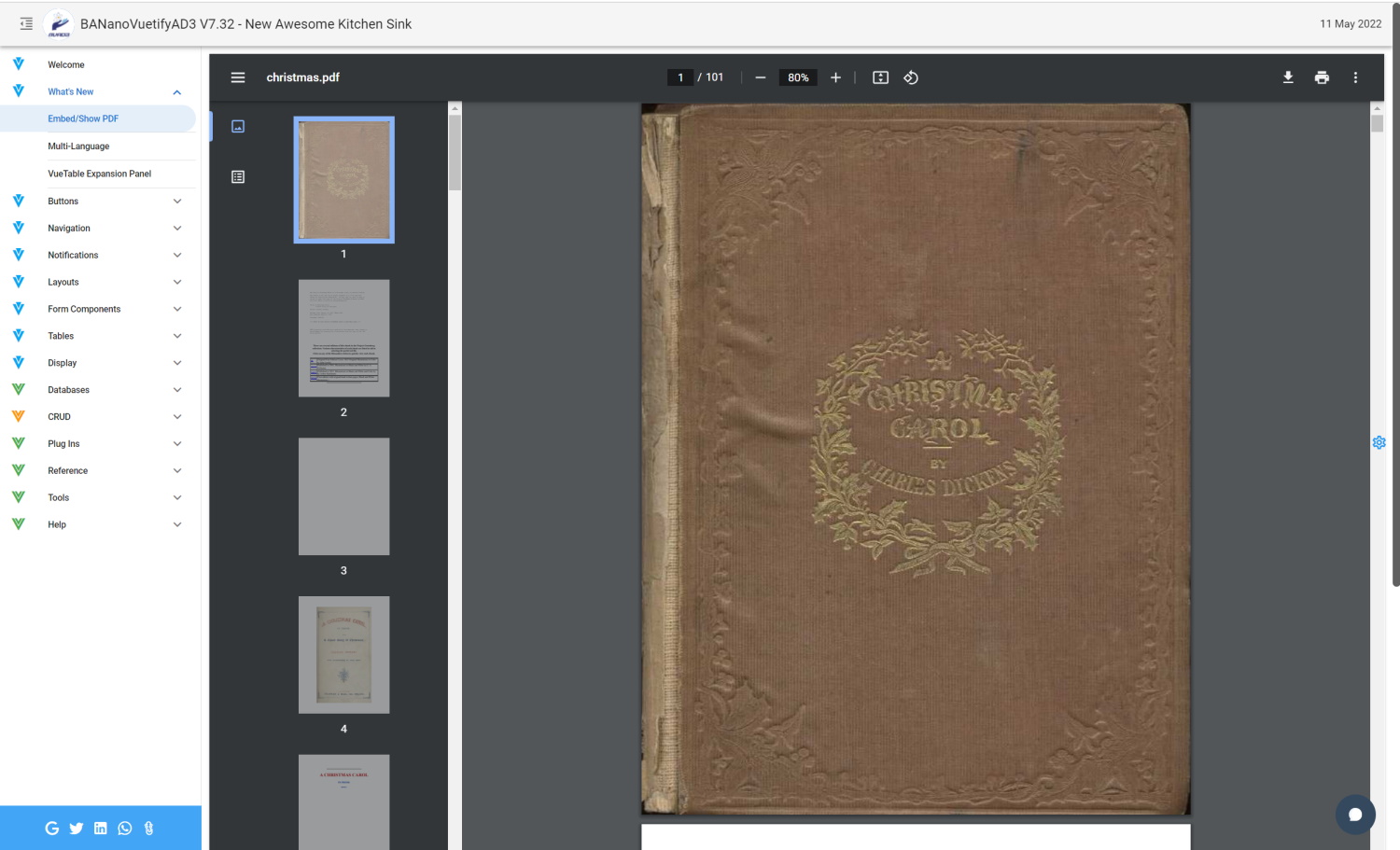
Task: Rotate the PDF counterclockwise
Action: click(911, 77)
